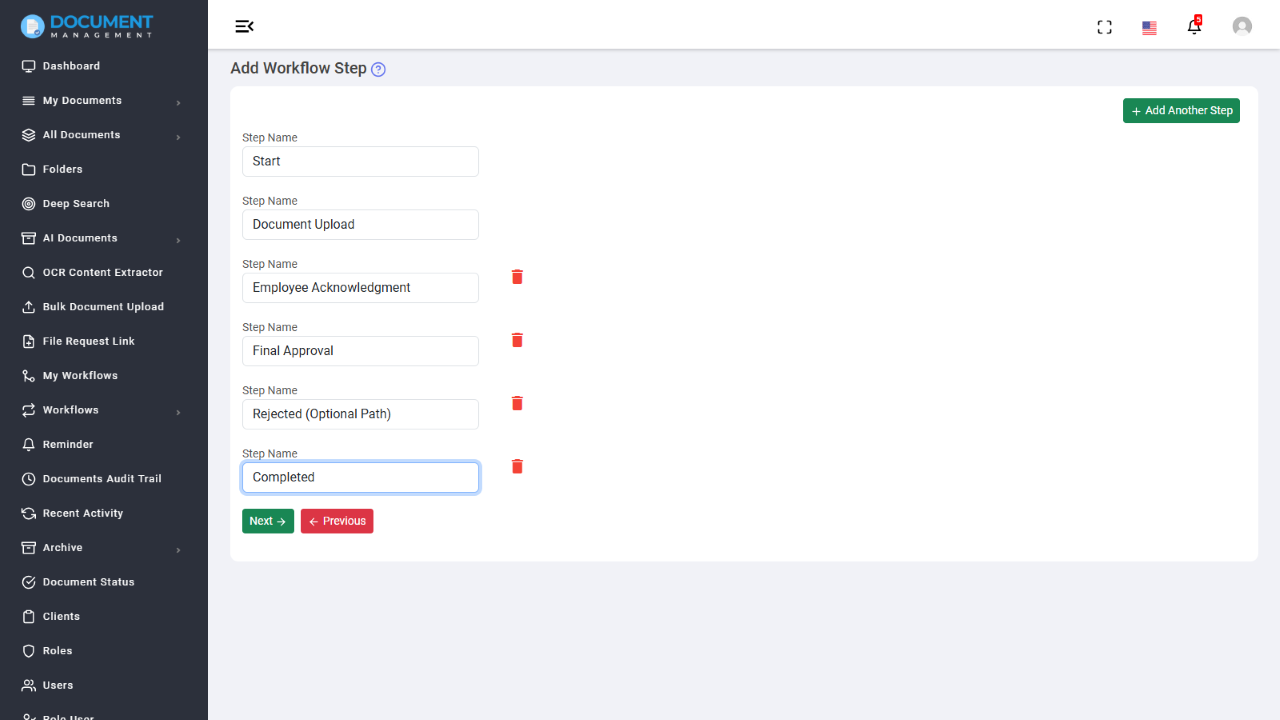Expand the Workflows menu

coord(70,410)
